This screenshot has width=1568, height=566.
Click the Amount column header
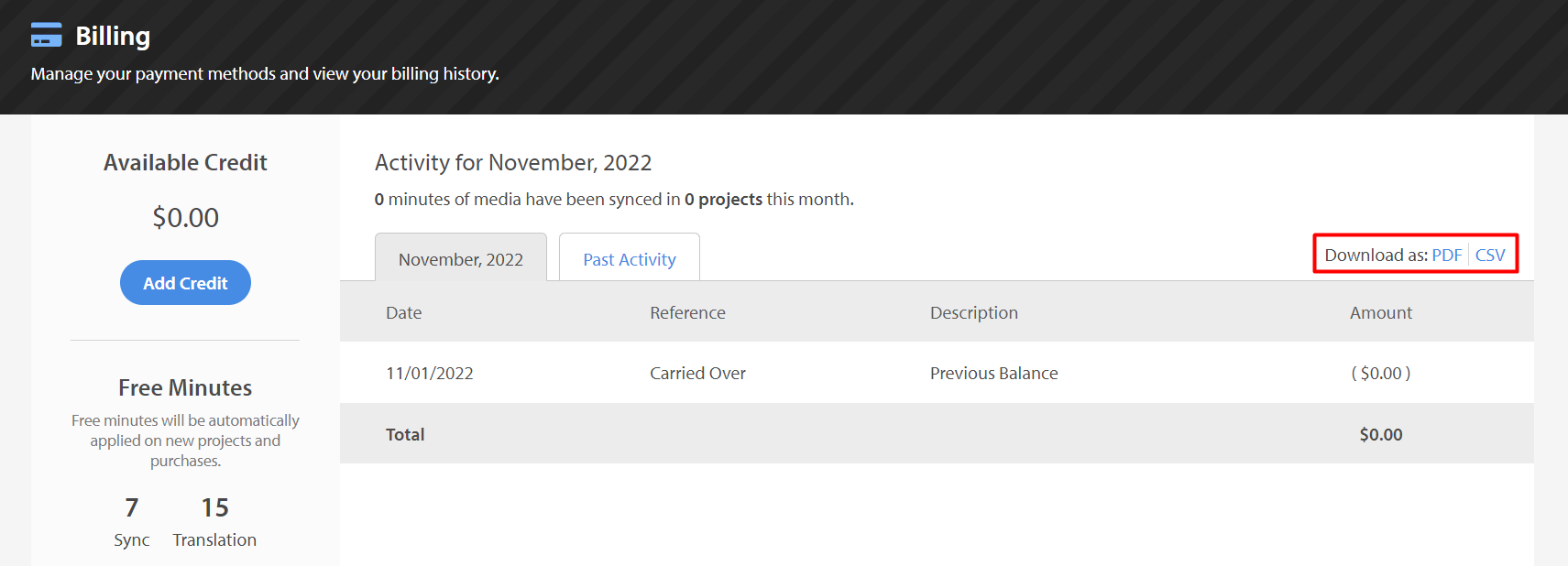(1381, 312)
